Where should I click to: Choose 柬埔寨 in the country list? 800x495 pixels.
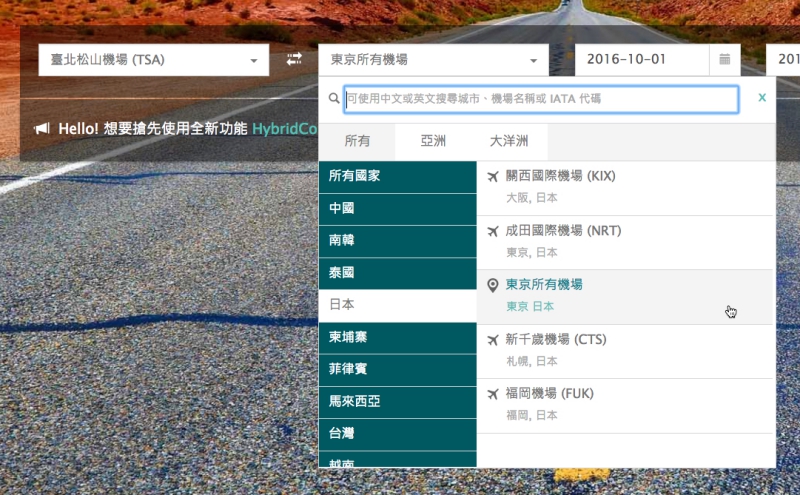click(x=397, y=338)
